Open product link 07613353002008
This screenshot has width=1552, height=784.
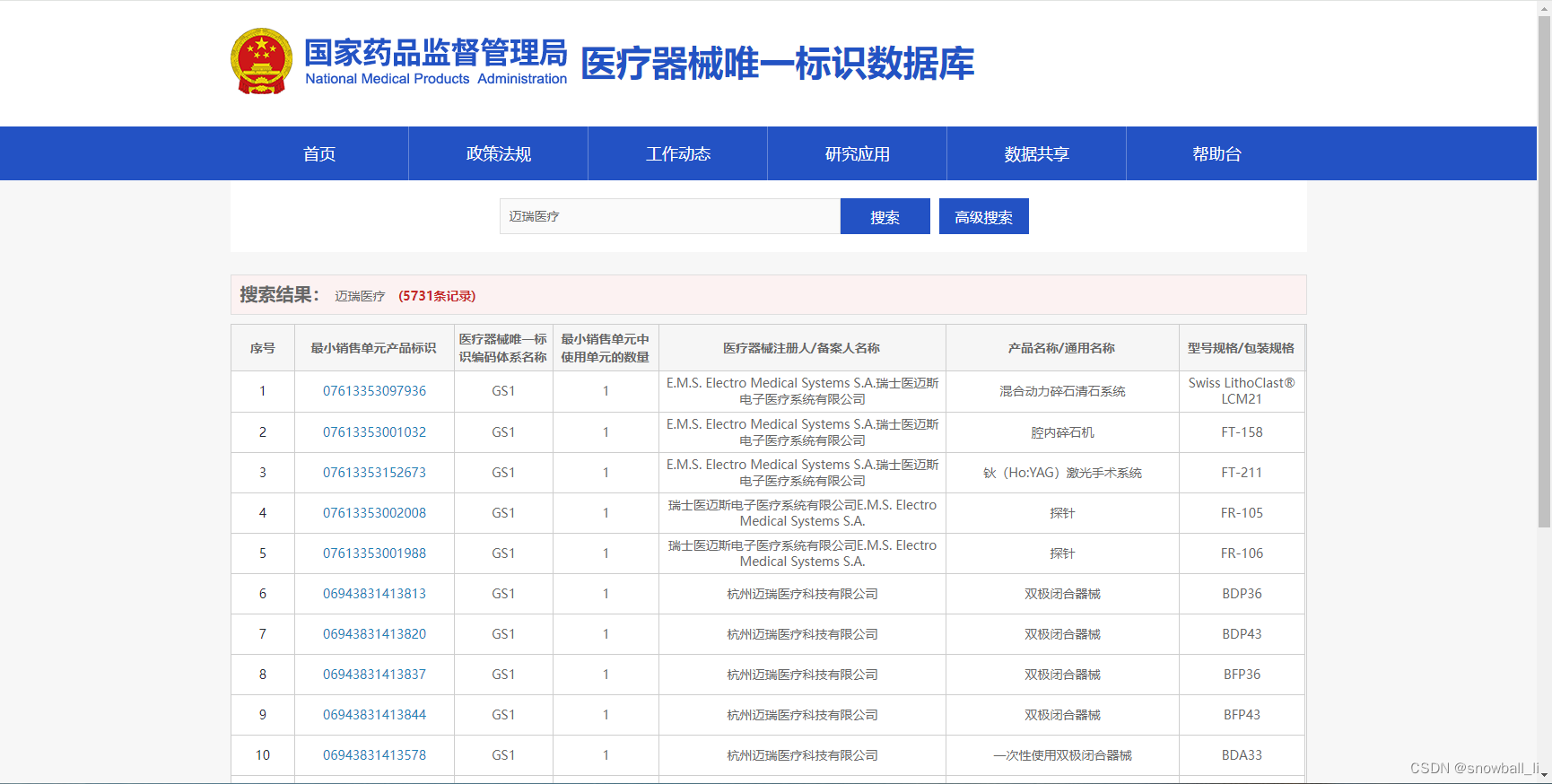coord(375,513)
